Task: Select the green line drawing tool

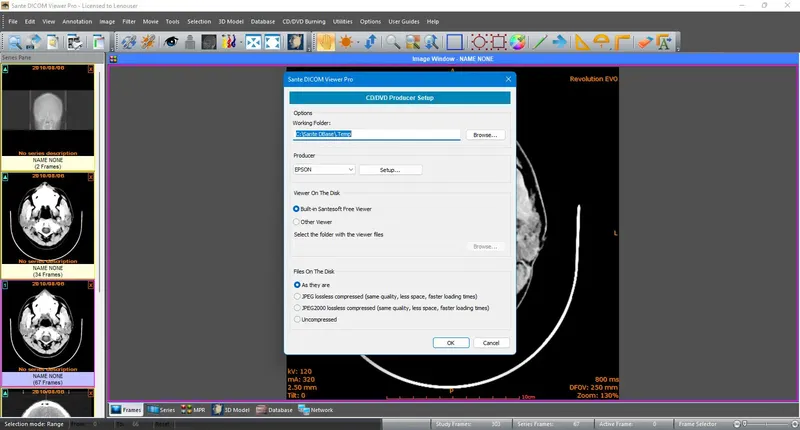Action: pos(540,42)
